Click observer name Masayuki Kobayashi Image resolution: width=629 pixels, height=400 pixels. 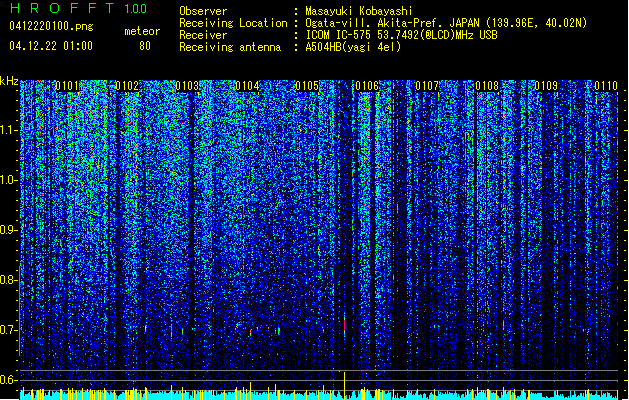click(359, 11)
